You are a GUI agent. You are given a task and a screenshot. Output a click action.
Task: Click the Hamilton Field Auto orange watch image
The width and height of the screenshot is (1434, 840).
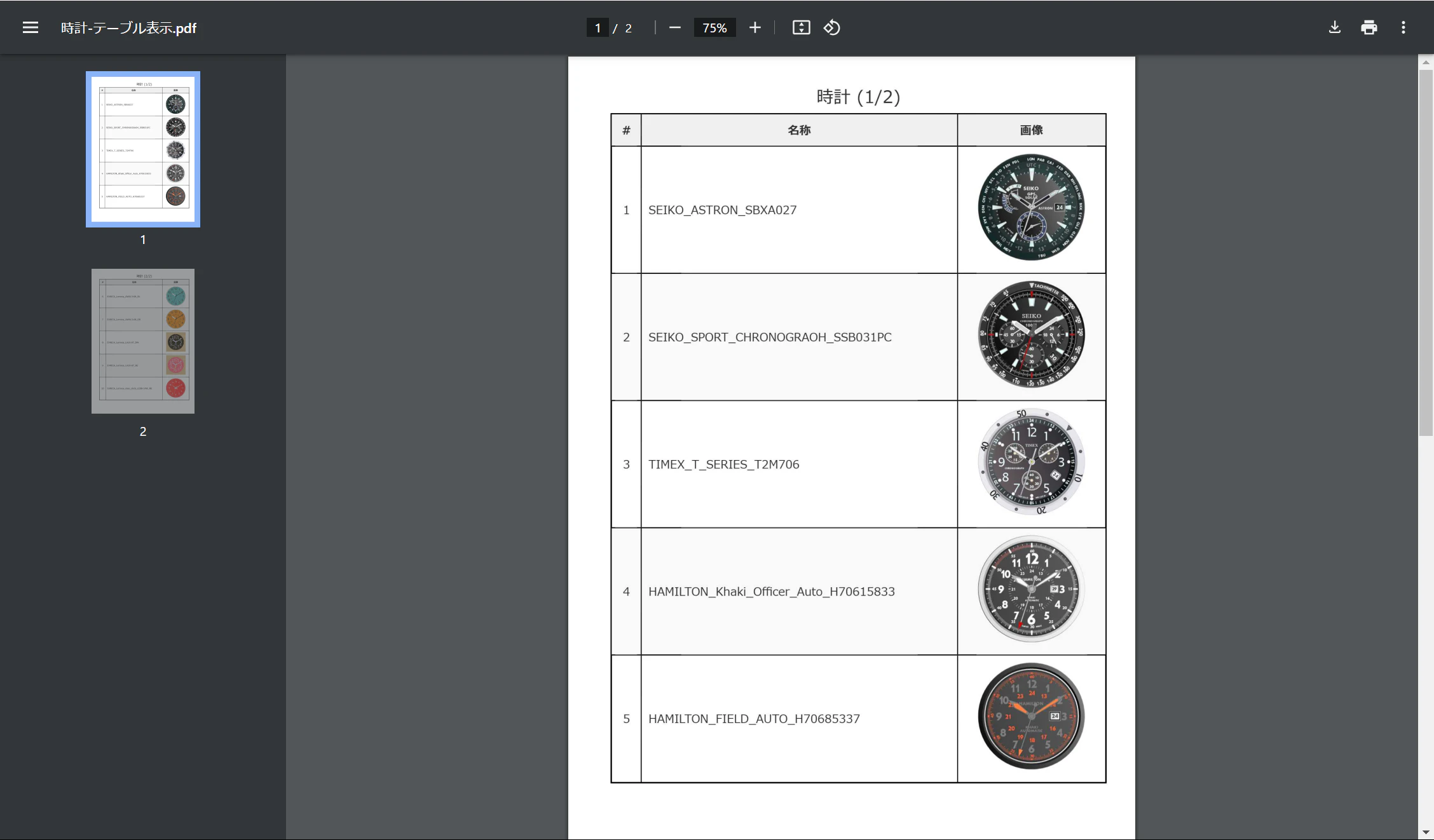(1031, 716)
